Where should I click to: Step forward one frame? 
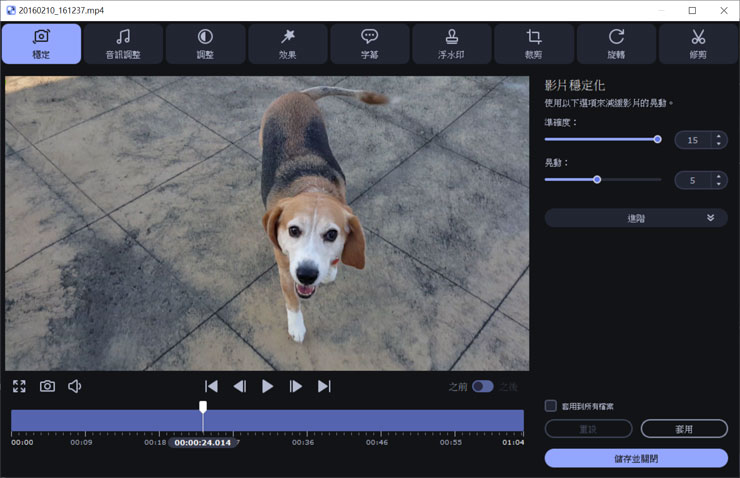point(295,386)
